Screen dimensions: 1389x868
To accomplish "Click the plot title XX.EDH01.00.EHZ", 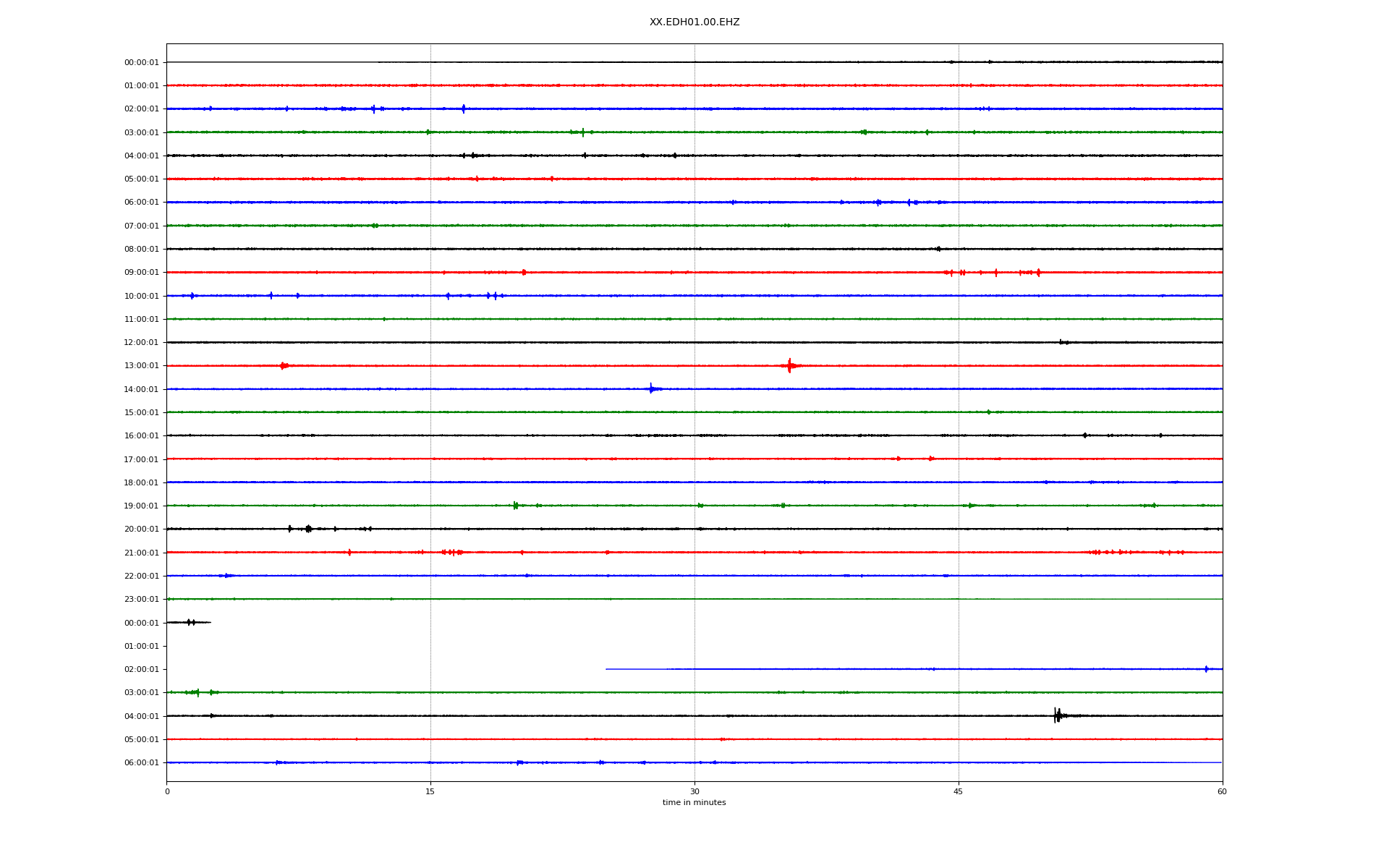I will point(694,22).
